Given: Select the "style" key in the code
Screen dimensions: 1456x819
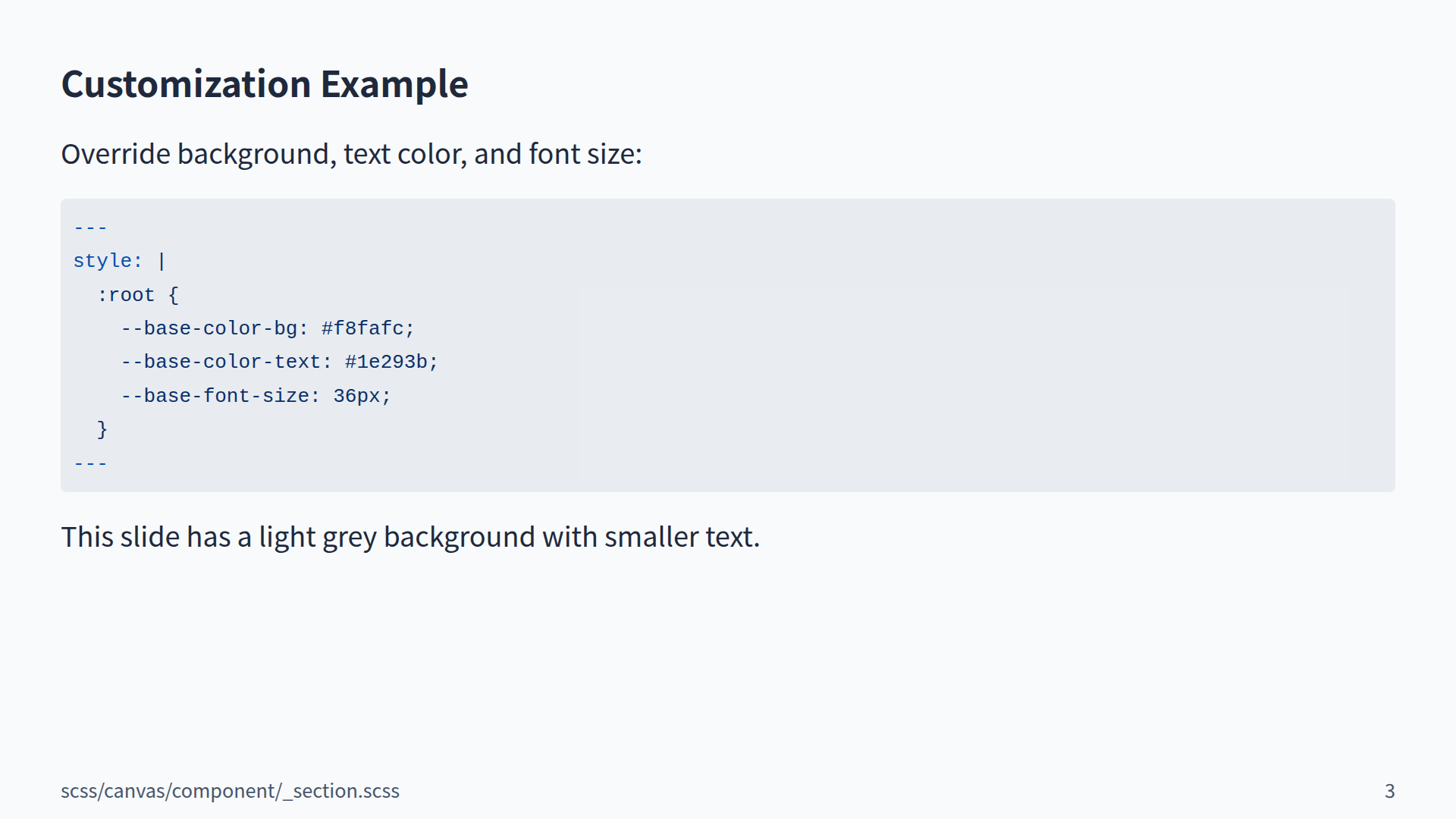Looking at the screenshot, I should [x=102, y=261].
